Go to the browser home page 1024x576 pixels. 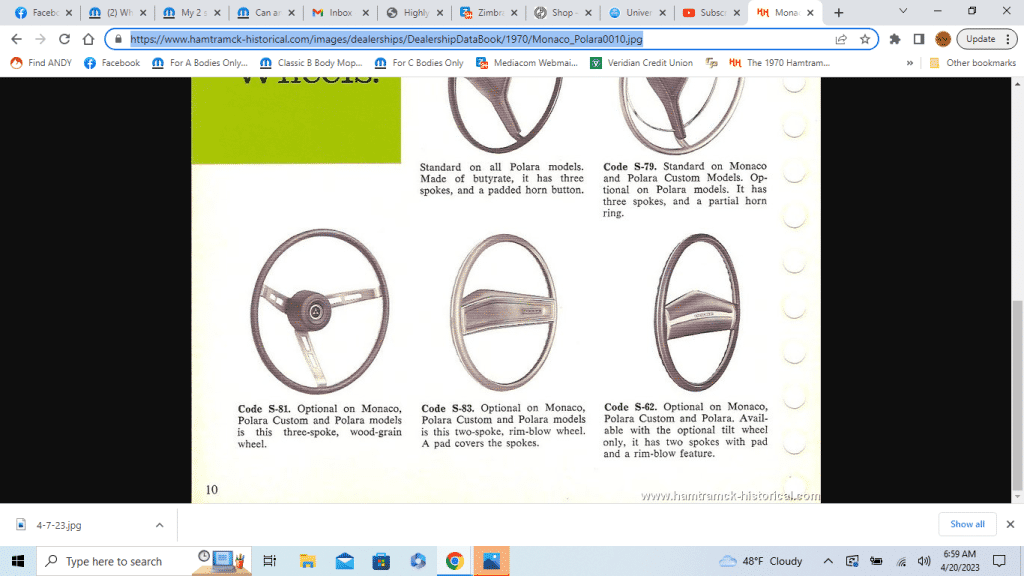coord(88,39)
